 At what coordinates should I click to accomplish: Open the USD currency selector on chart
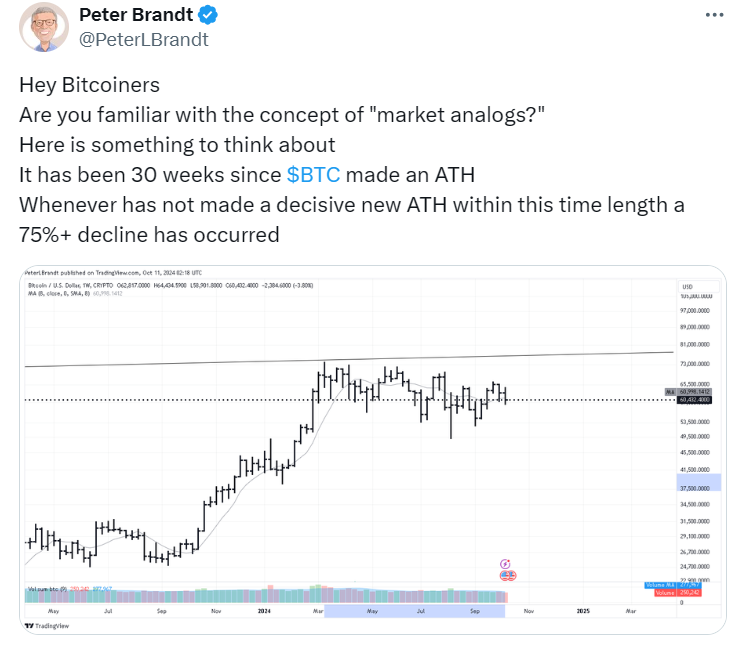698,286
